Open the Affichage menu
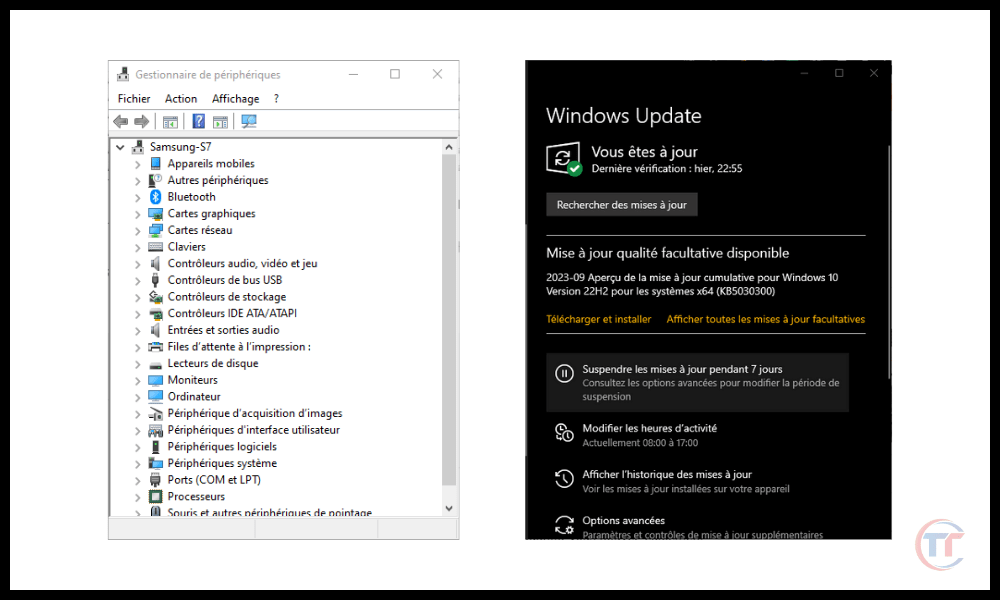The width and height of the screenshot is (1000, 600). (236, 99)
